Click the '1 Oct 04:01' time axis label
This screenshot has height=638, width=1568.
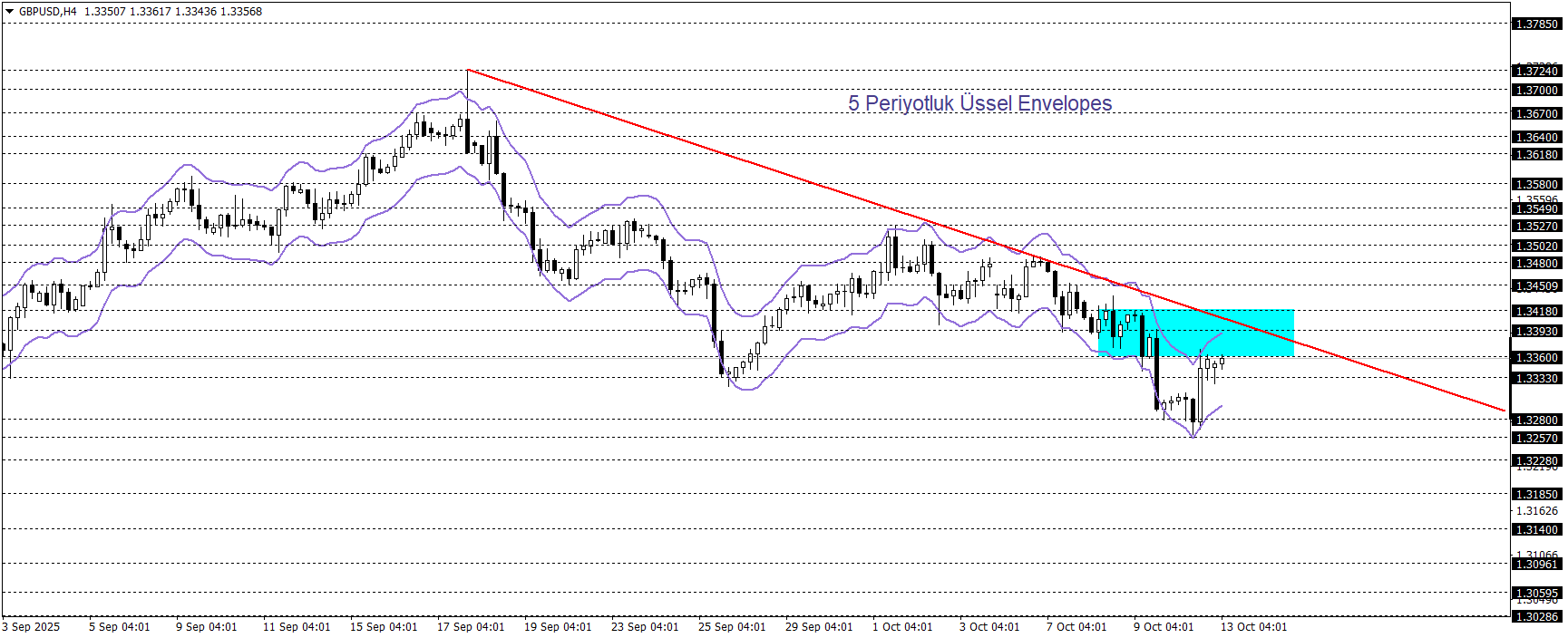point(902,627)
